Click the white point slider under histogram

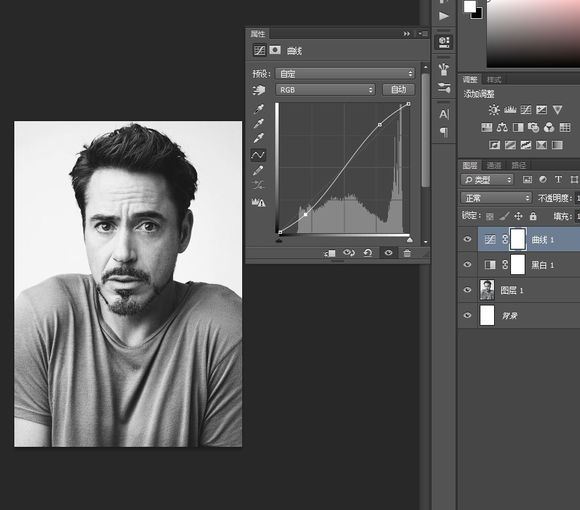coord(409,240)
